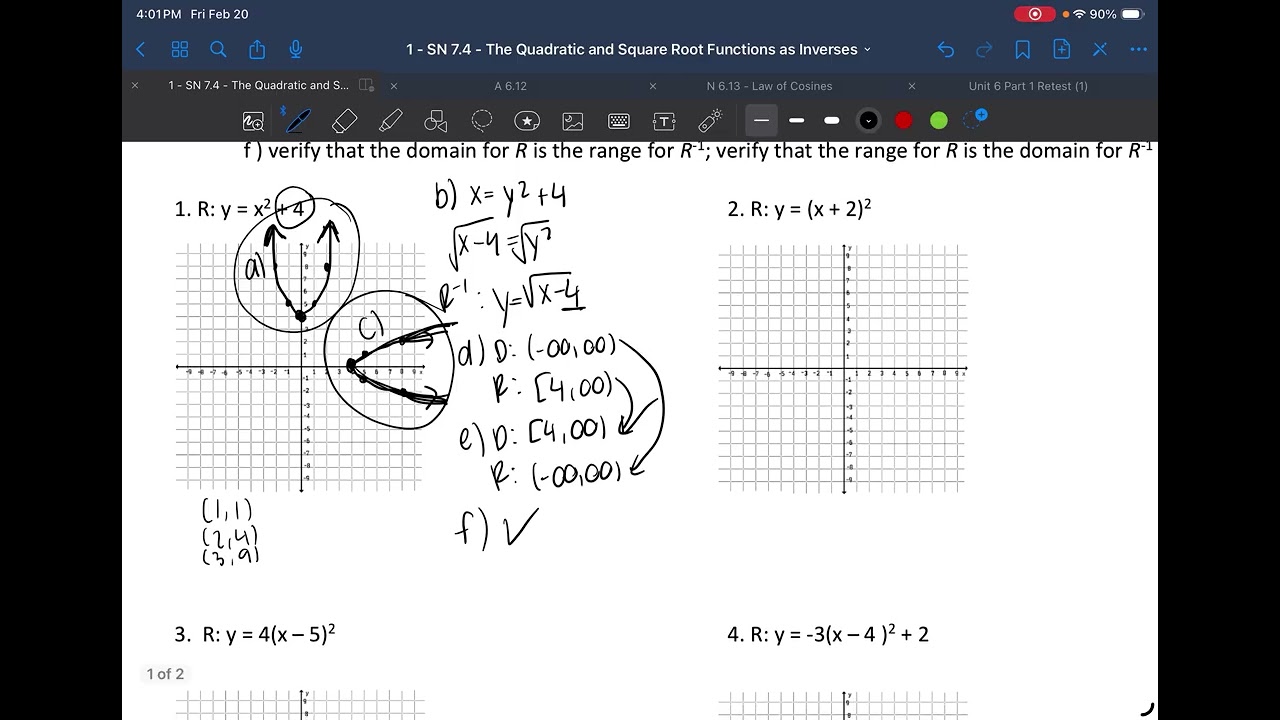Select the Laser pointer tool
Viewport: 1280px width, 720px height.
pyautogui.click(x=710, y=121)
